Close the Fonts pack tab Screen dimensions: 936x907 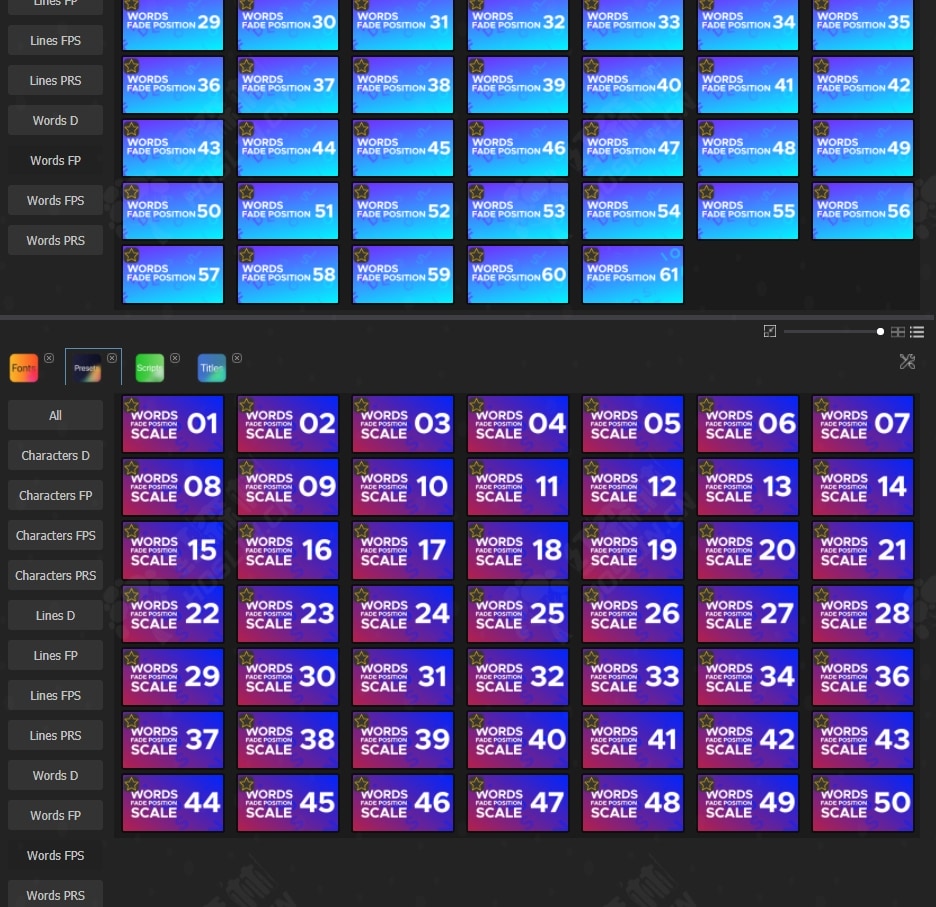tap(49, 358)
